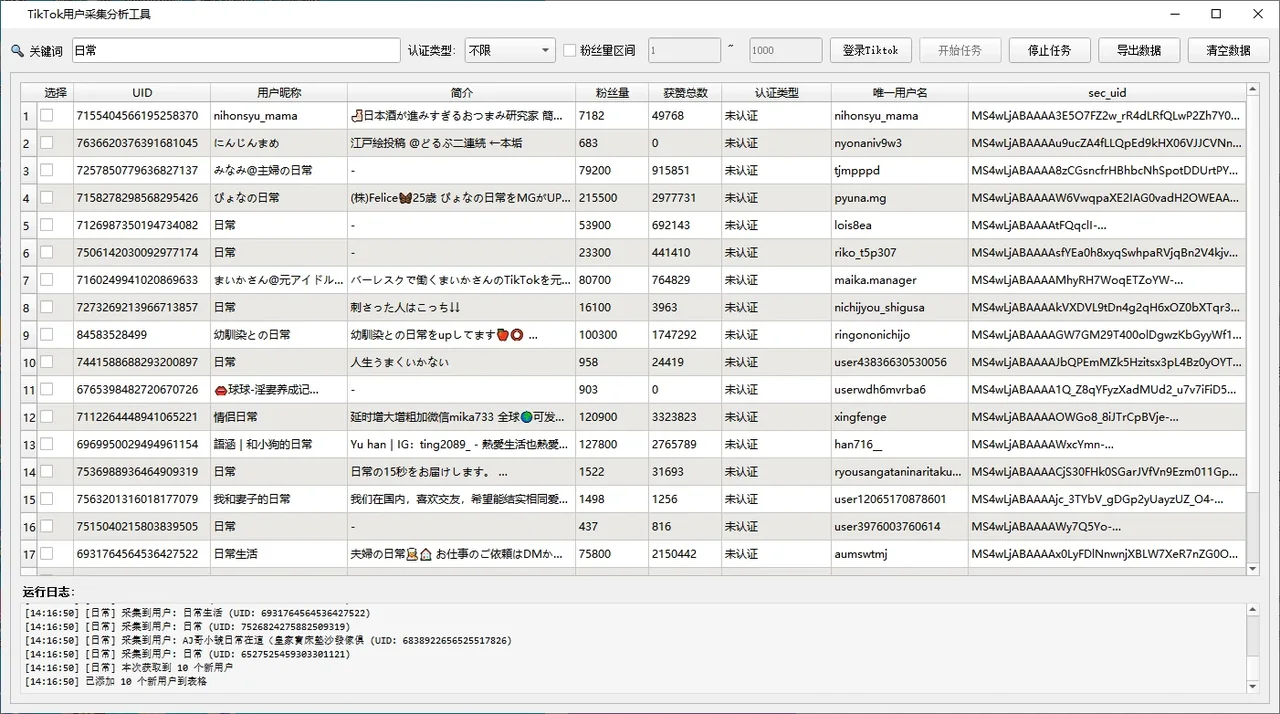Viewport: 1280px width, 714px height.
Task: Click the 简介 column header
Action: 461,92
